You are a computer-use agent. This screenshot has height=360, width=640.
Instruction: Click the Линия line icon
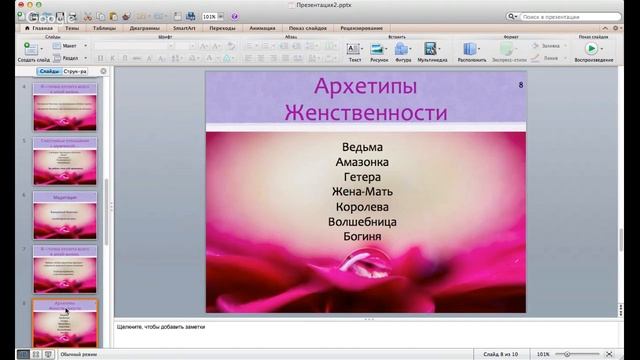point(535,58)
